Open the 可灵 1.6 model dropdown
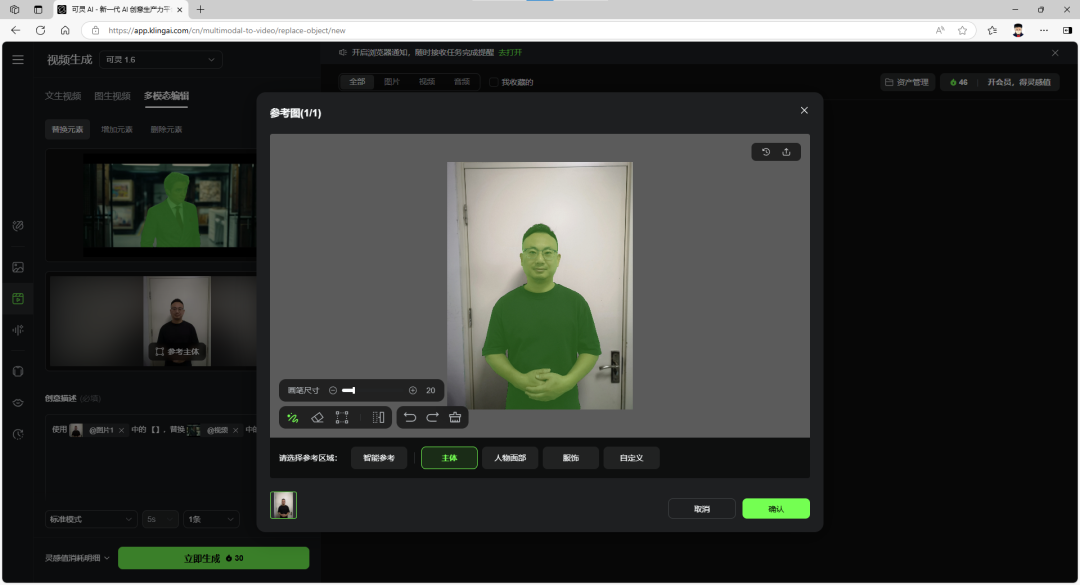This screenshot has height=585, width=1080. [x=161, y=60]
